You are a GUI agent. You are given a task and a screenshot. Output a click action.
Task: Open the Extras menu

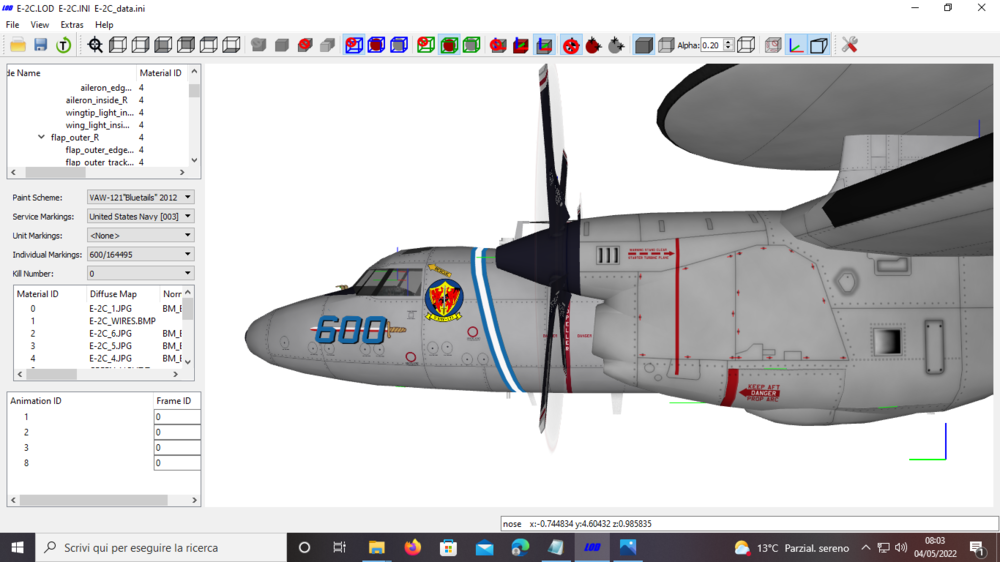coord(71,25)
